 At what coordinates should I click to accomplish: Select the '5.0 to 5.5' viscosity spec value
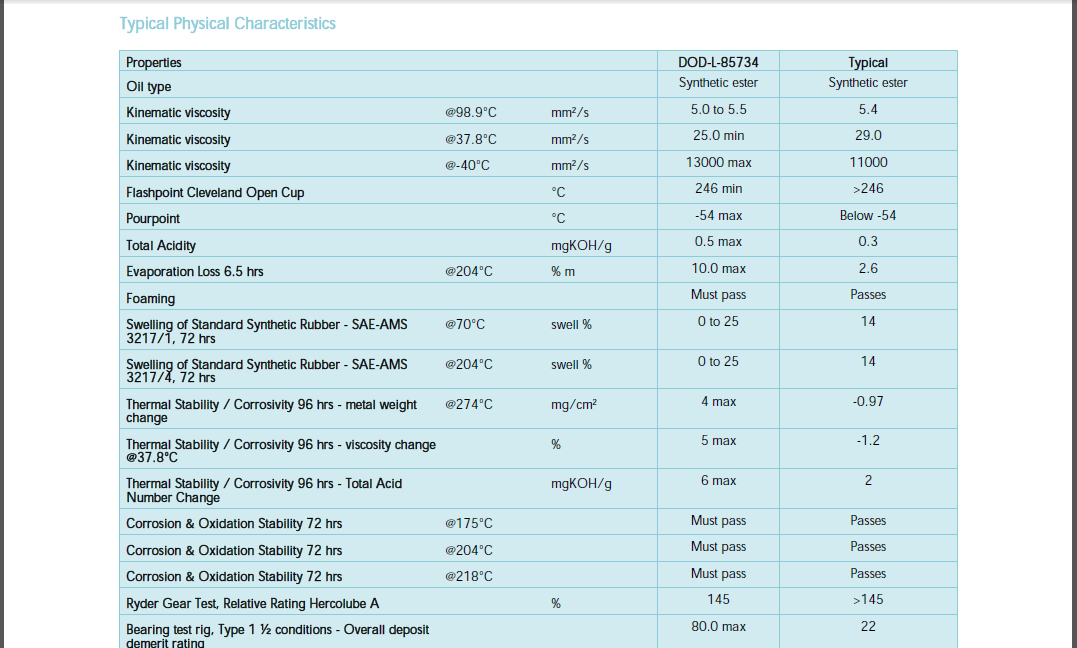tap(718, 110)
